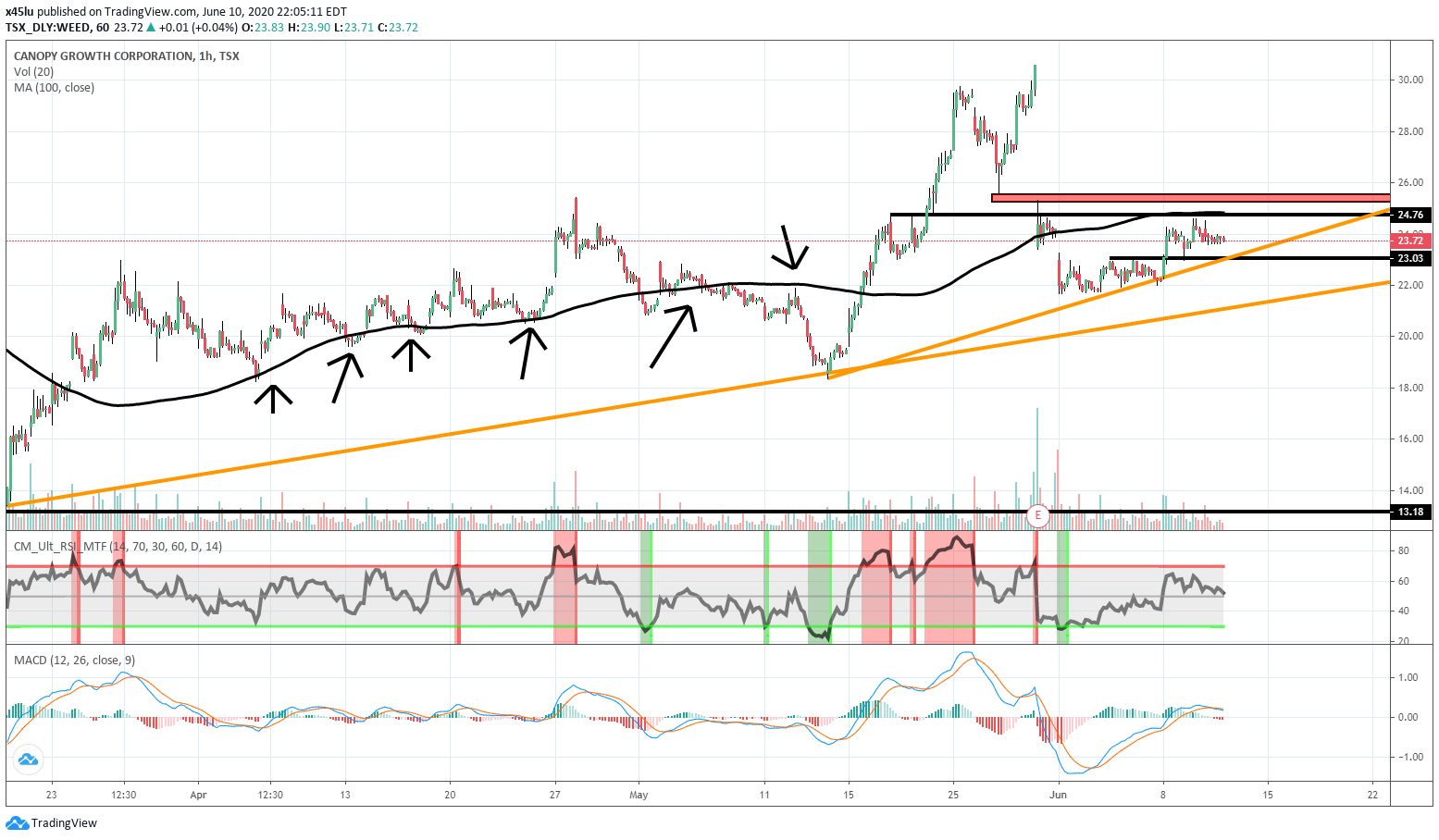Click the Vol (20) indicator label
Image resolution: width=1439 pixels, height=840 pixels.
[34, 72]
